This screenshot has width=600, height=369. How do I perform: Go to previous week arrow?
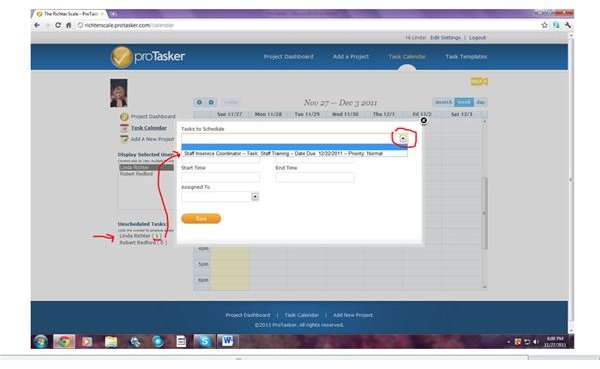point(199,102)
